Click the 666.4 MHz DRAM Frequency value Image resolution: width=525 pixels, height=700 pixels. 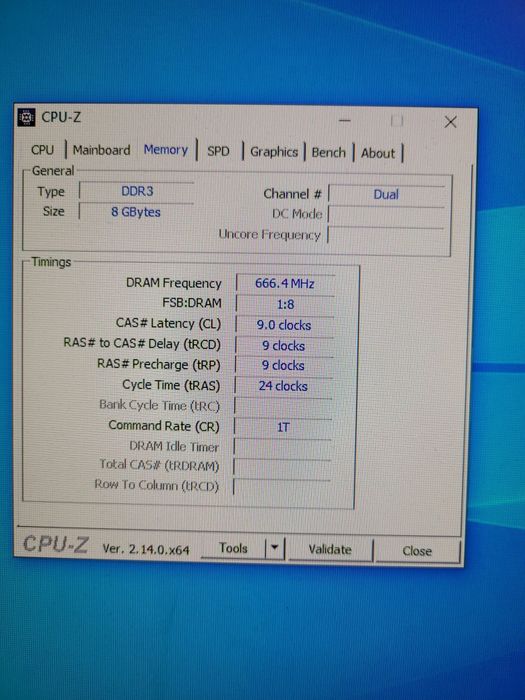point(285,283)
